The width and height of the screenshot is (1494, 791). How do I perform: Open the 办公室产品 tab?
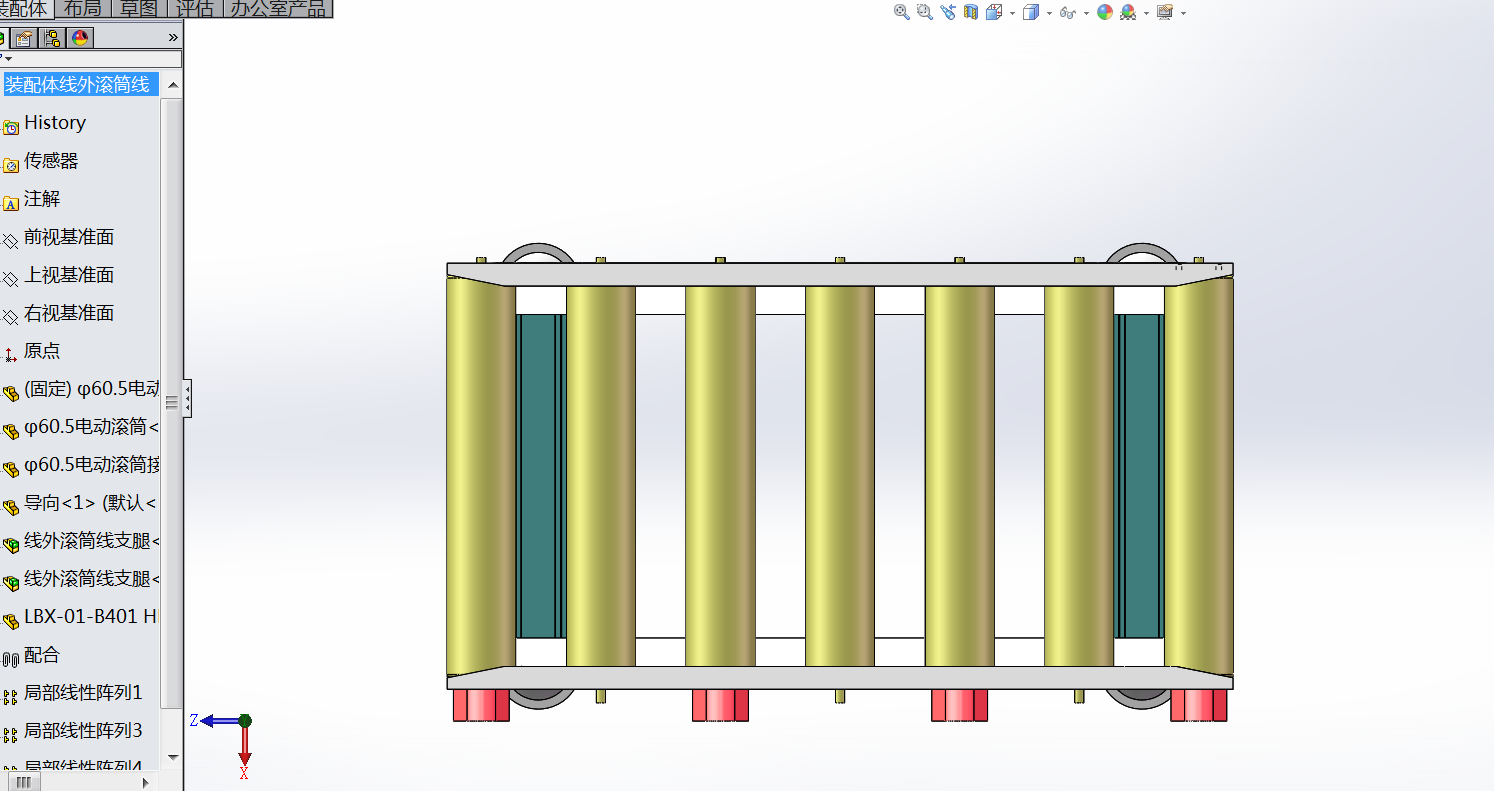click(x=278, y=9)
